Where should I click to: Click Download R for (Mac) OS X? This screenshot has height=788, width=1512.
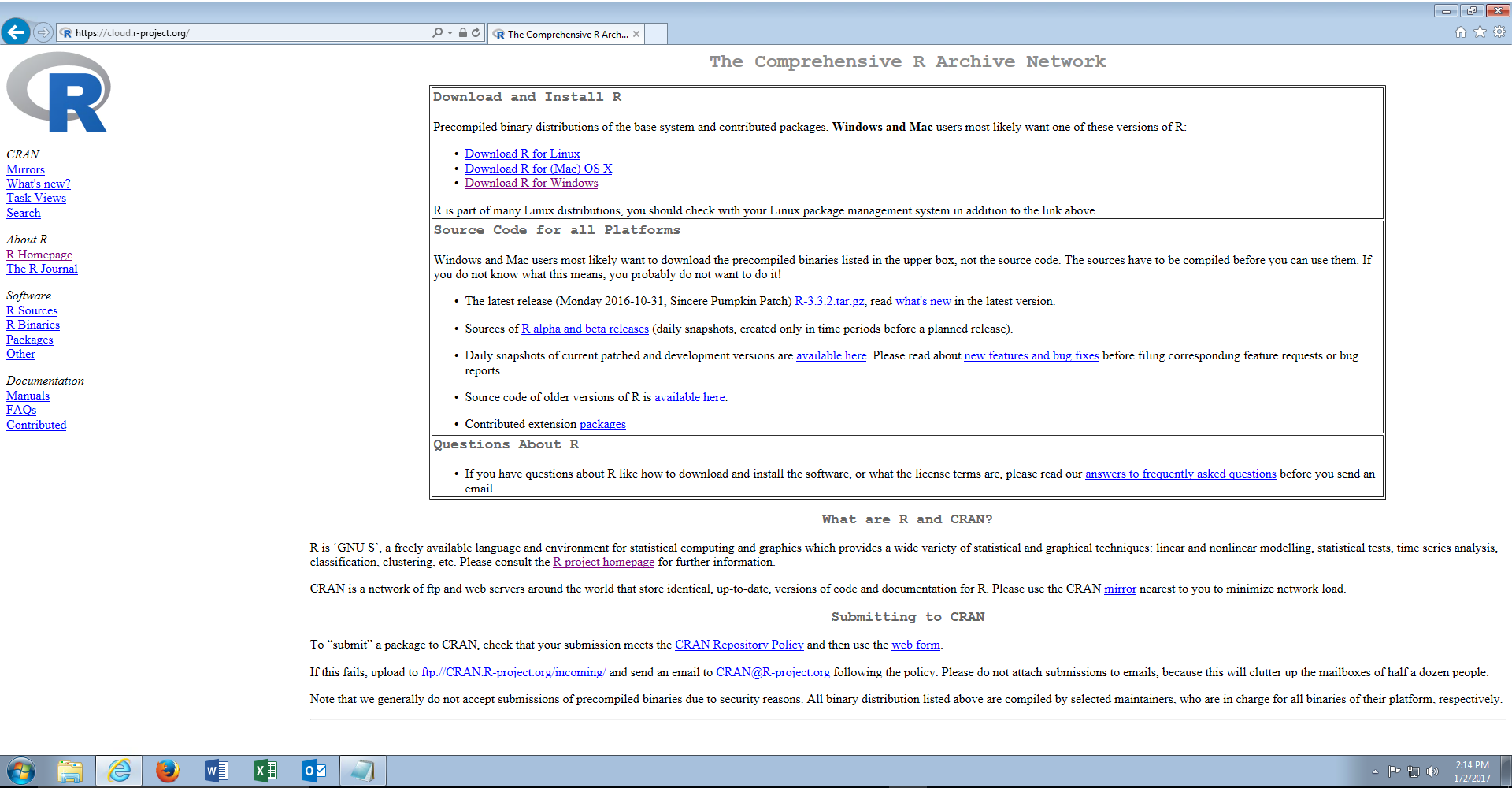[x=538, y=169]
